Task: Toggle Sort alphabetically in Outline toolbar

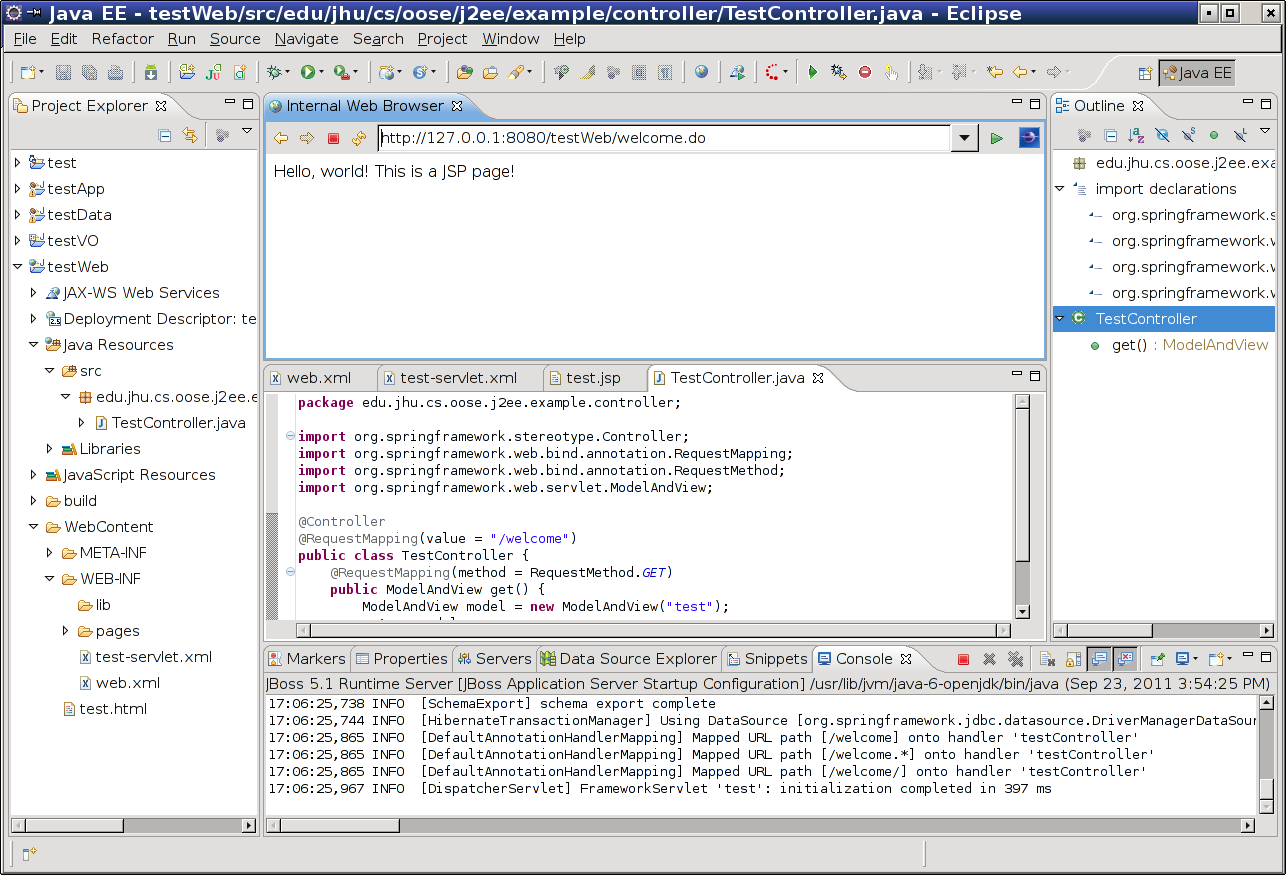Action: point(1136,135)
